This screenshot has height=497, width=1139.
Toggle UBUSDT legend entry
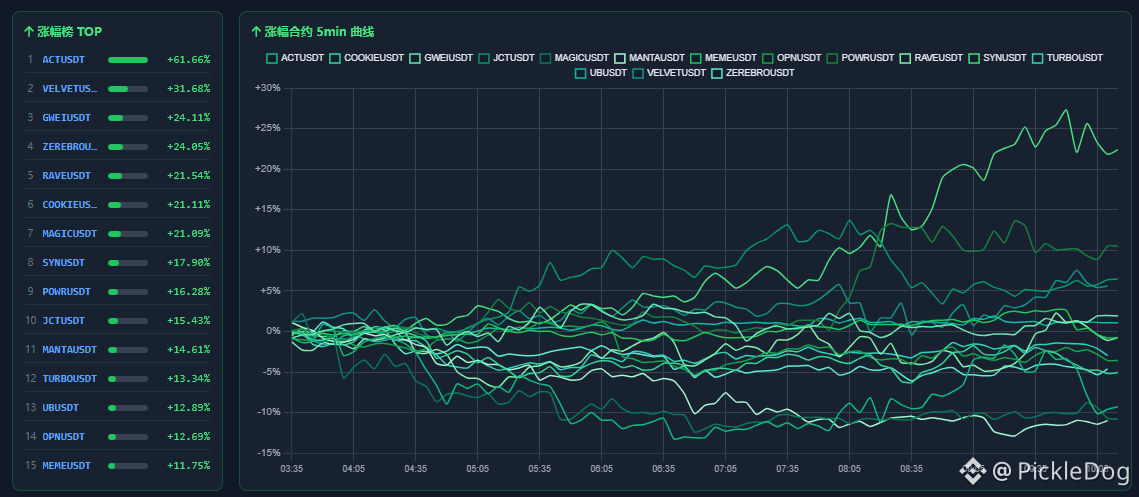pos(601,73)
